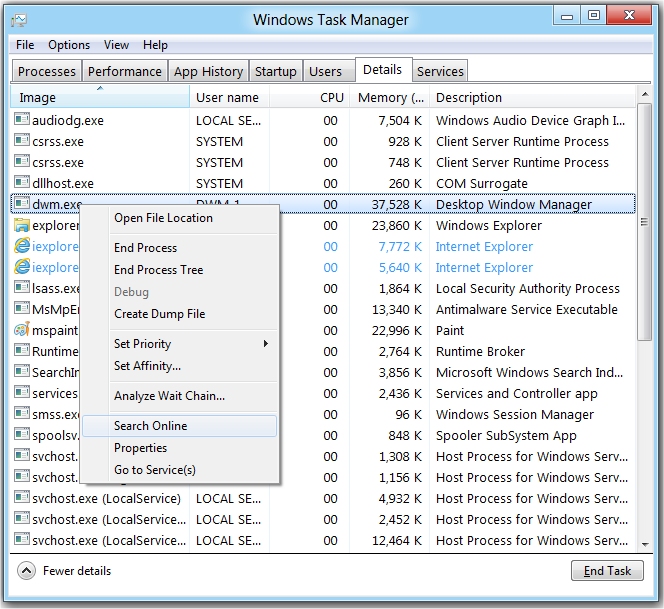The height and width of the screenshot is (609, 664).
Task: Click the 7,504 K memory value
Action: 400,120
